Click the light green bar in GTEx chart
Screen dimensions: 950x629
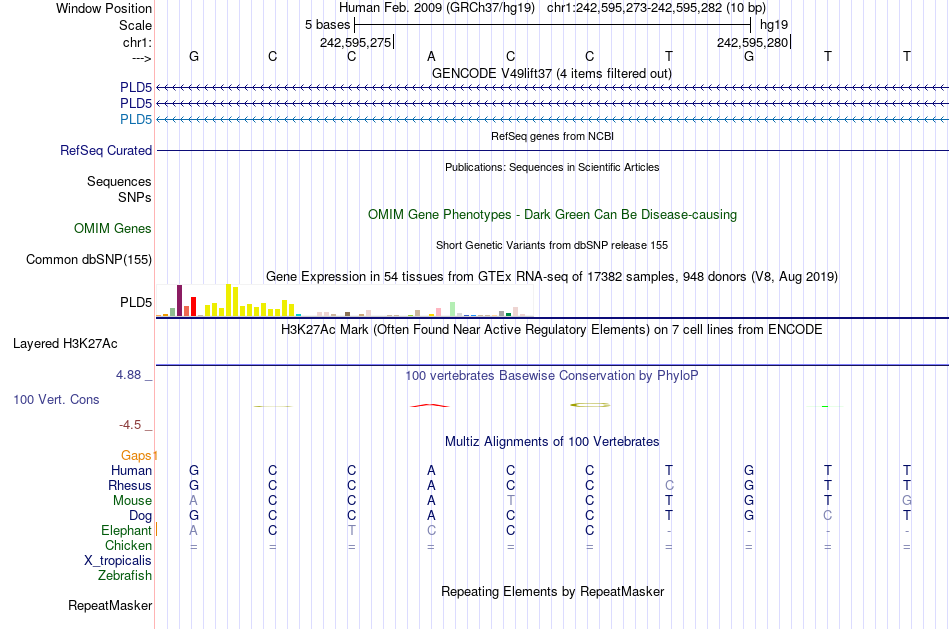click(x=453, y=309)
